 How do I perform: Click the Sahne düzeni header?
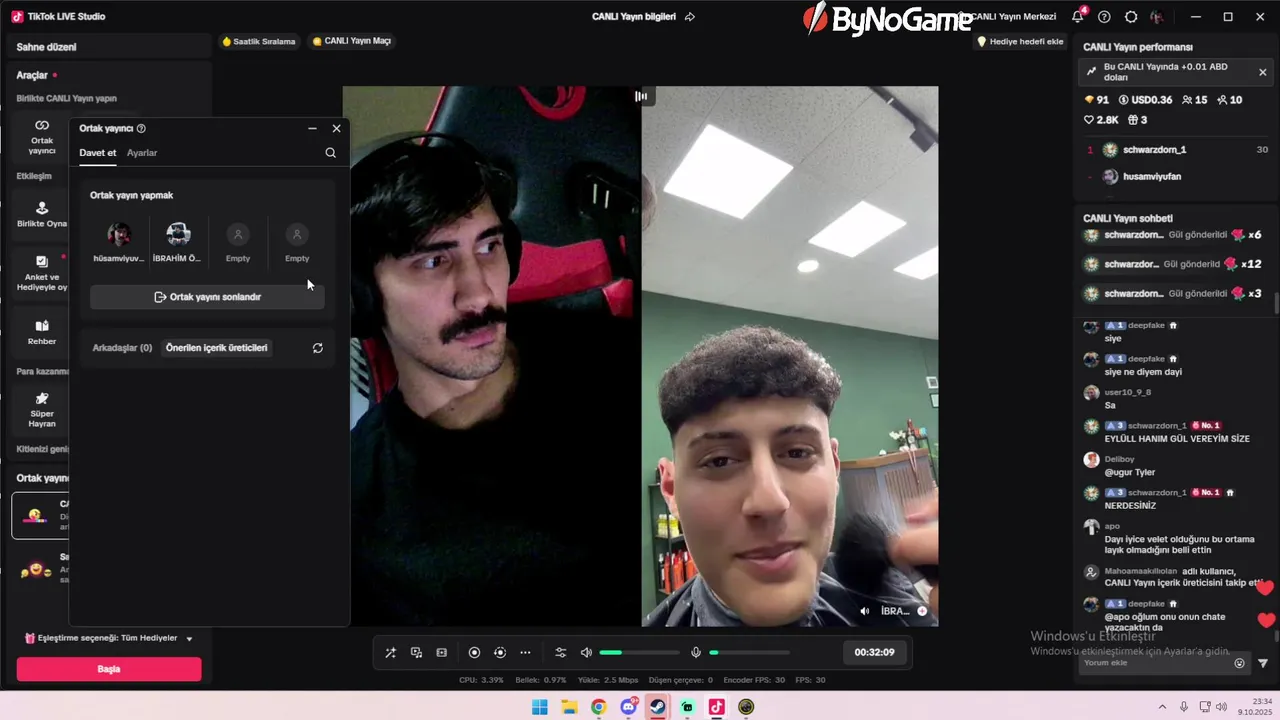coord(46,47)
